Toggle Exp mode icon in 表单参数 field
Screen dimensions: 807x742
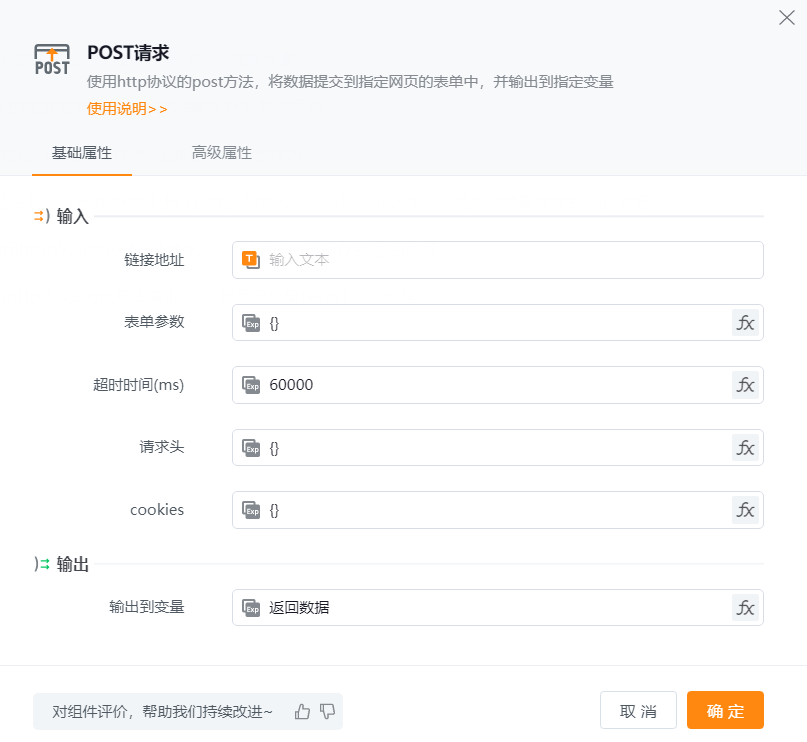251,322
